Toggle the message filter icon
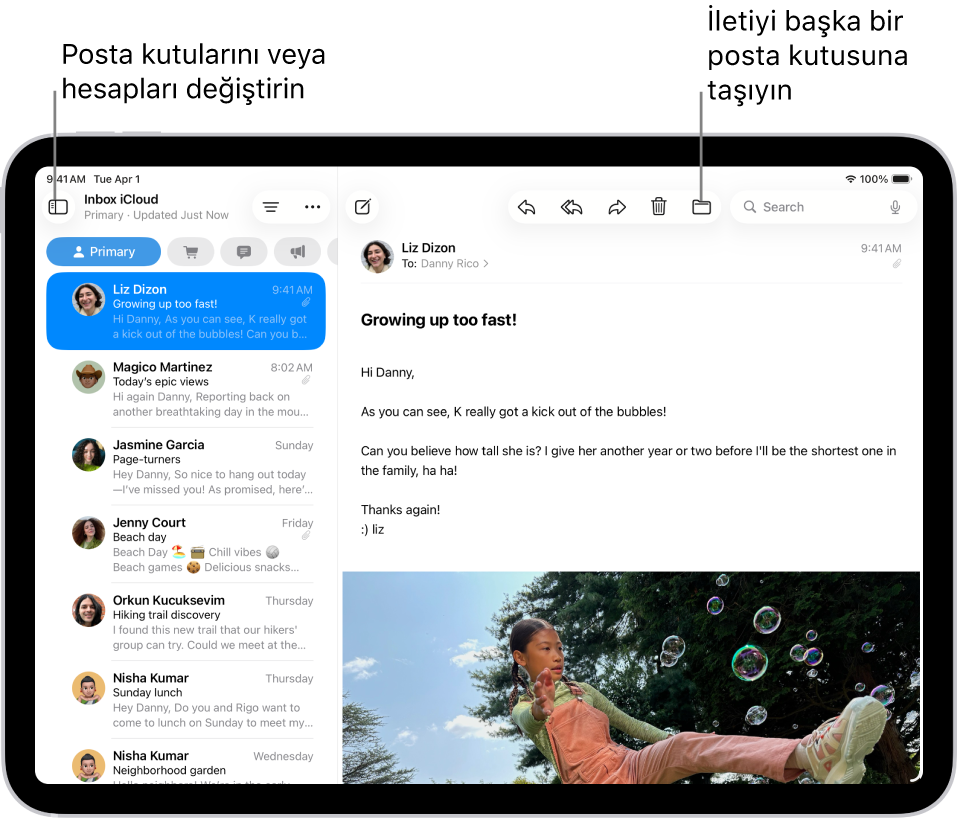Viewport: 960px width, 819px height. click(270, 207)
